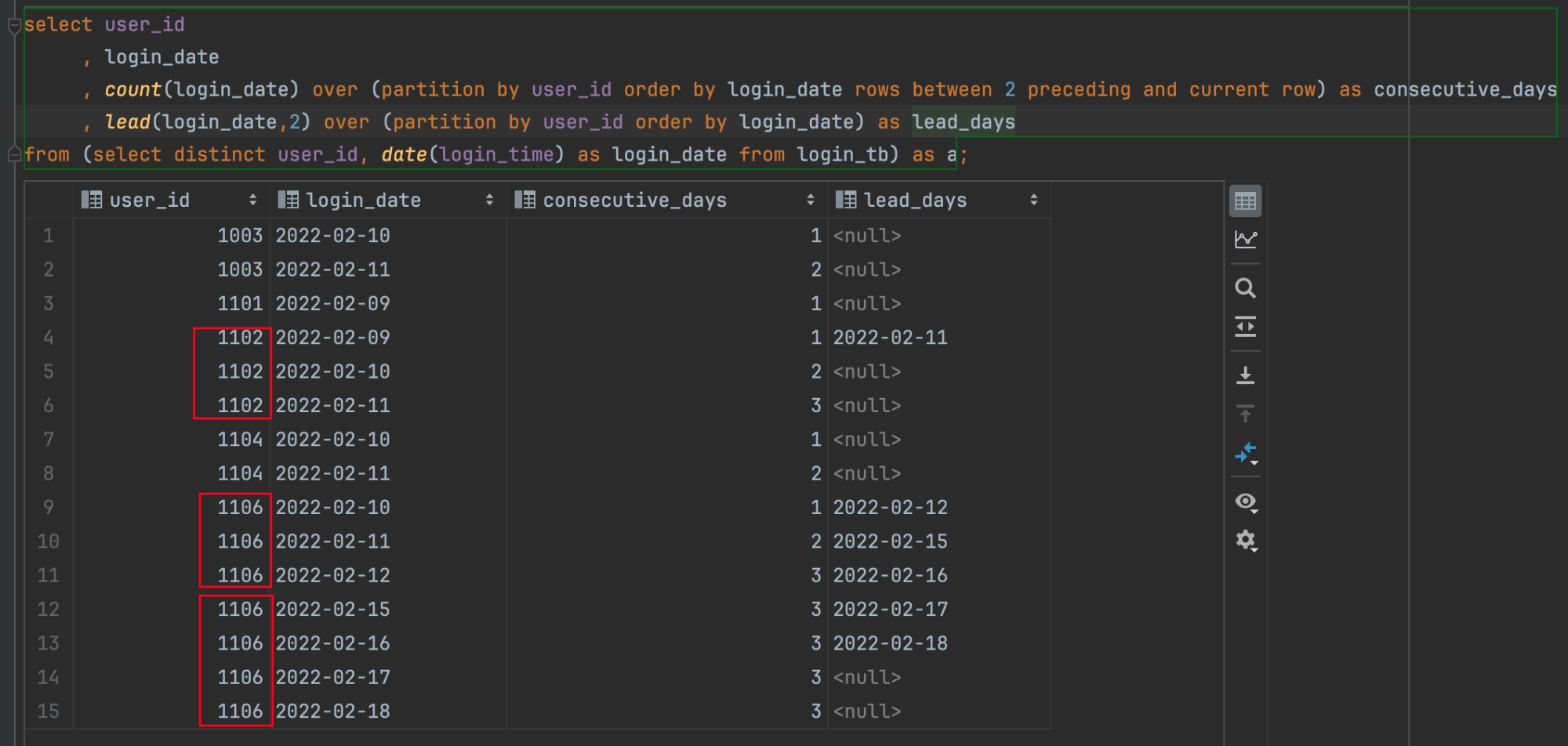
Task: Click user_id 1003 cell in row 1
Action: [x=240, y=235]
